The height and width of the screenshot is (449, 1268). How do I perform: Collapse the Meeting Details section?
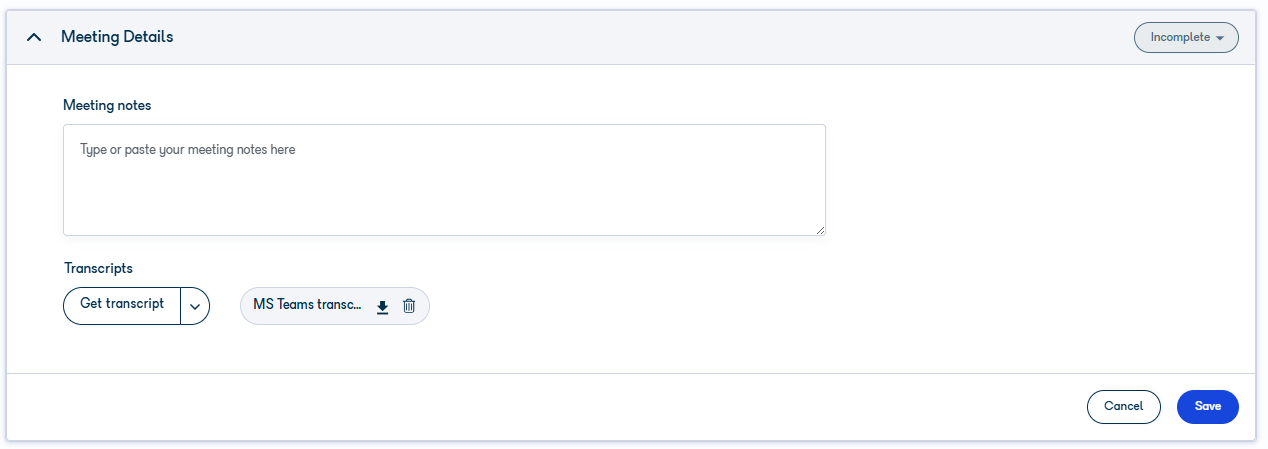pyautogui.click(x=34, y=37)
